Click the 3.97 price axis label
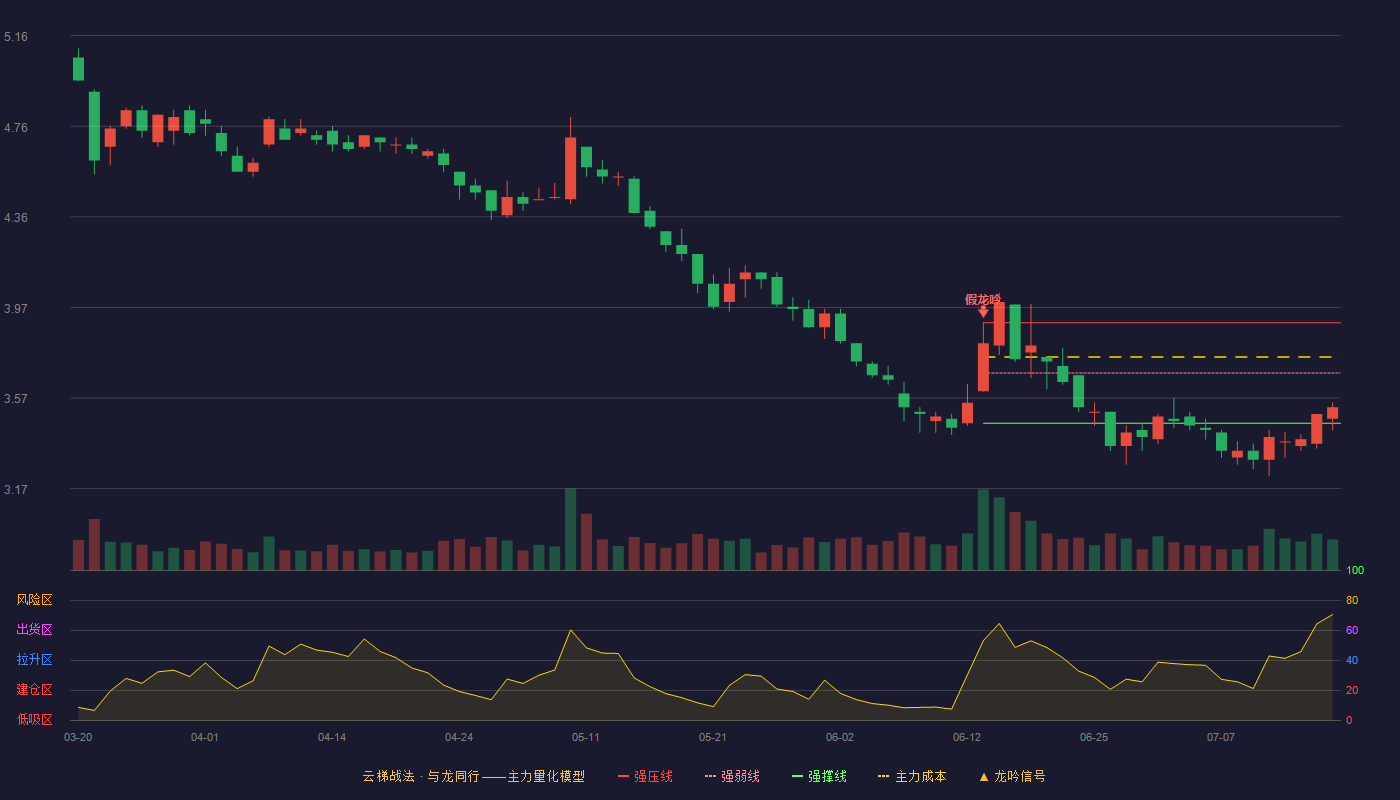 coord(16,309)
